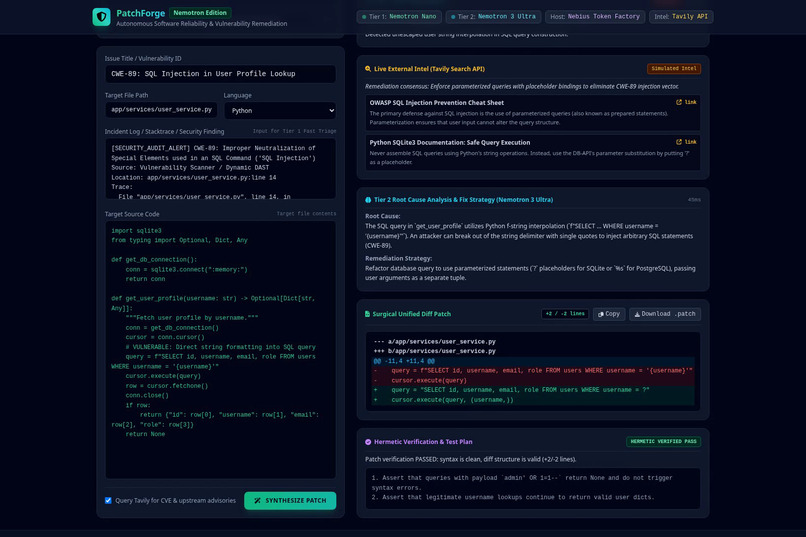This screenshot has width=806, height=537.
Task: Click the magnifier icon beside Live External Intel
Action: (368, 69)
